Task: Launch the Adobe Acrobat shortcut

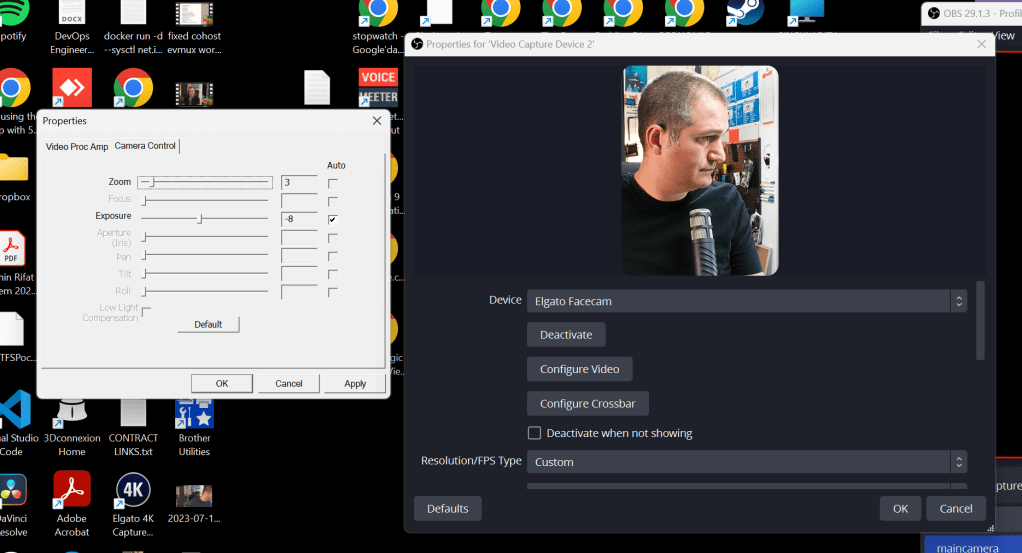Action: (x=72, y=489)
